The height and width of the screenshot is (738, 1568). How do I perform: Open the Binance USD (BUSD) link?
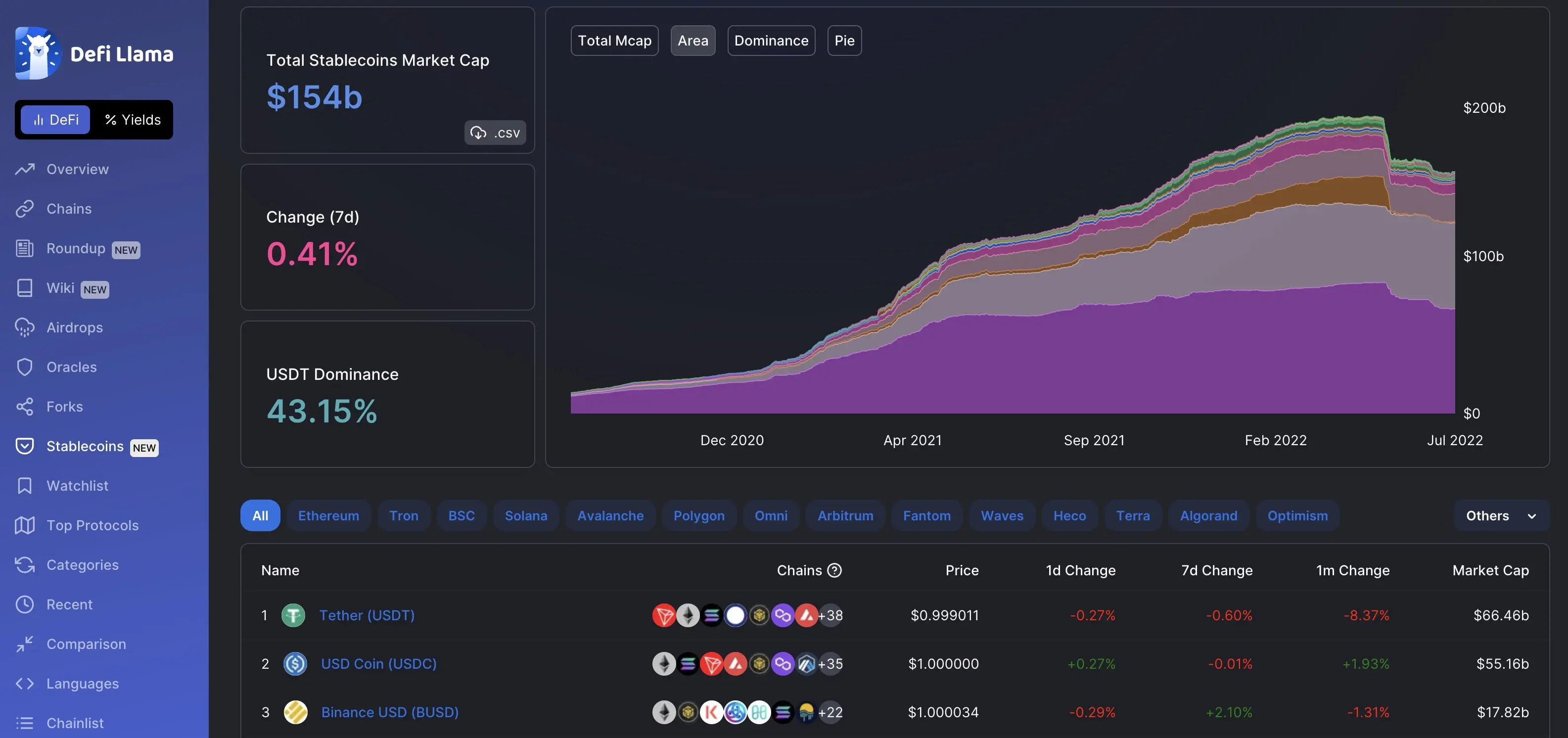(x=390, y=712)
